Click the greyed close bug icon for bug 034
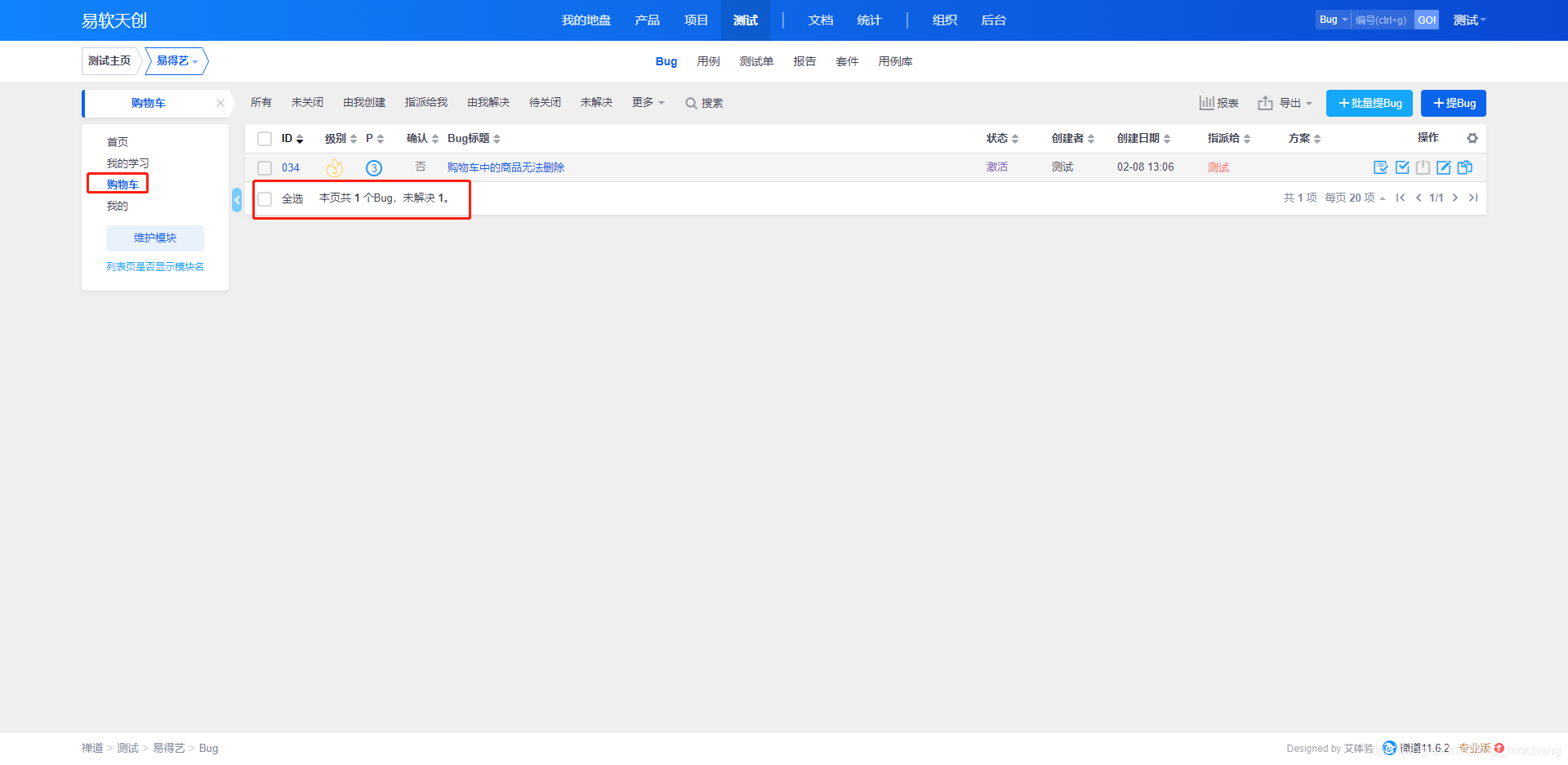This screenshot has width=1568, height=765. (x=1423, y=167)
